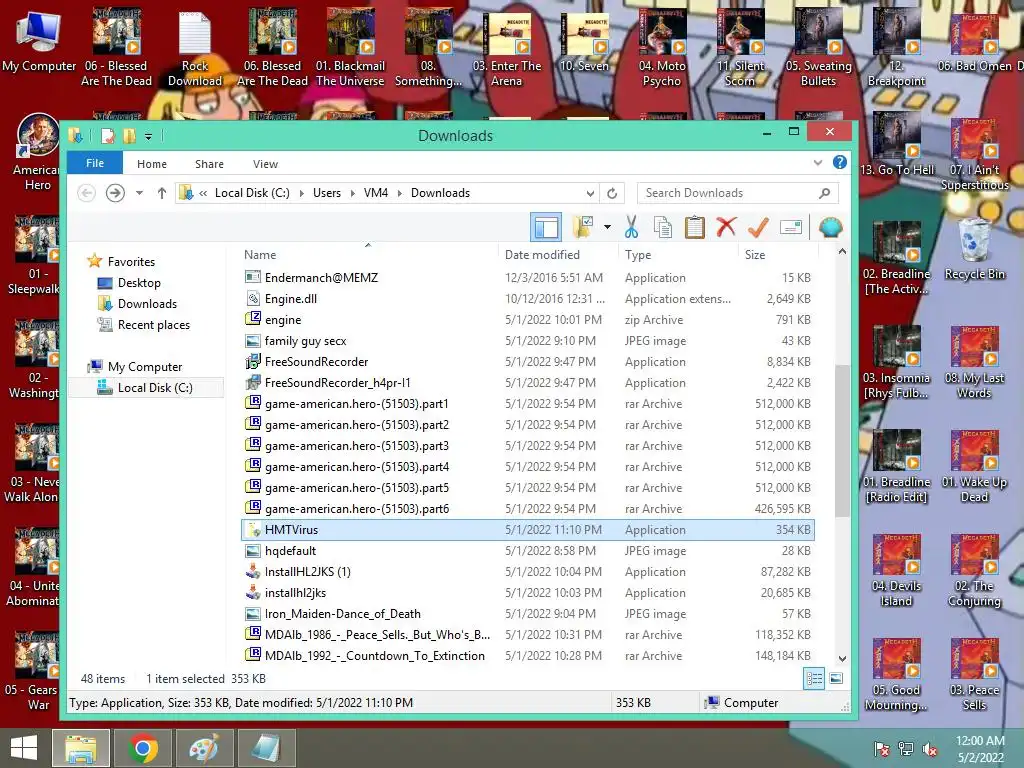The height and width of the screenshot is (768, 1024).
Task: Select Favorites in navigation pane
Action: 131,261
